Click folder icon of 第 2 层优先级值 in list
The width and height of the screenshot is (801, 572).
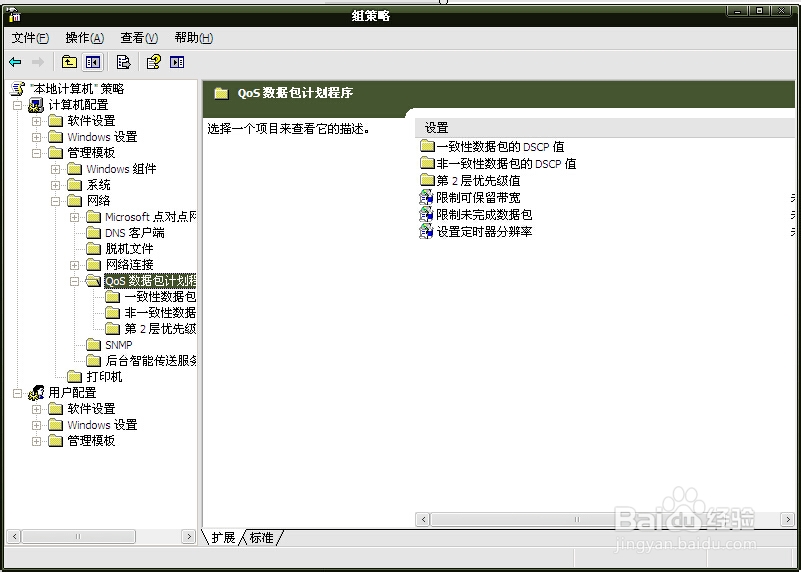pyautogui.click(x=427, y=180)
